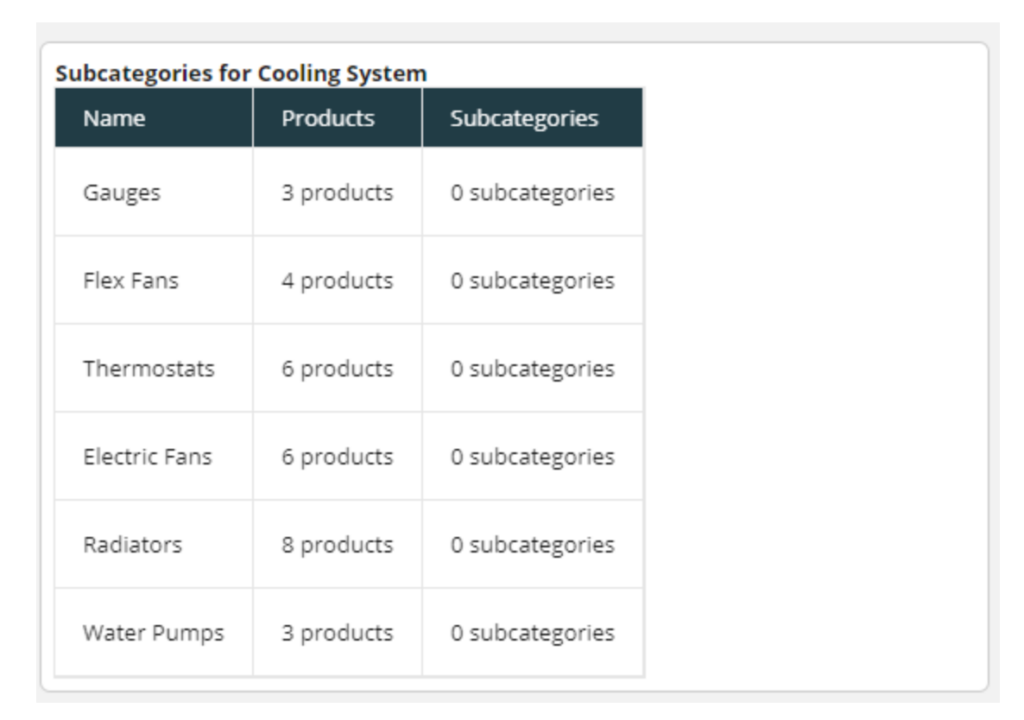Click 0 subcategories in Water Pumps row
Viewport: 1024px width, 720px height.
tap(533, 634)
